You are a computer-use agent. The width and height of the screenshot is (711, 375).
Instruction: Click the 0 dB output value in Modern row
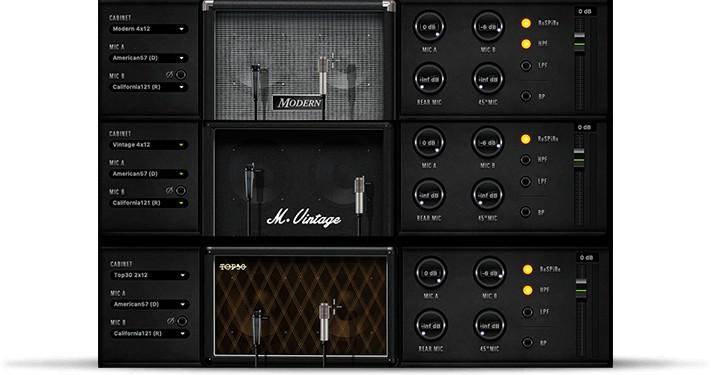click(585, 11)
